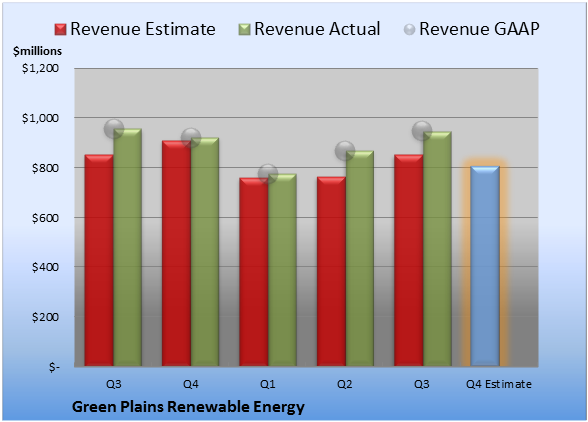588x422 pixels.
Task: Click the green actual bar above Q1
Action: coord(282,270)
